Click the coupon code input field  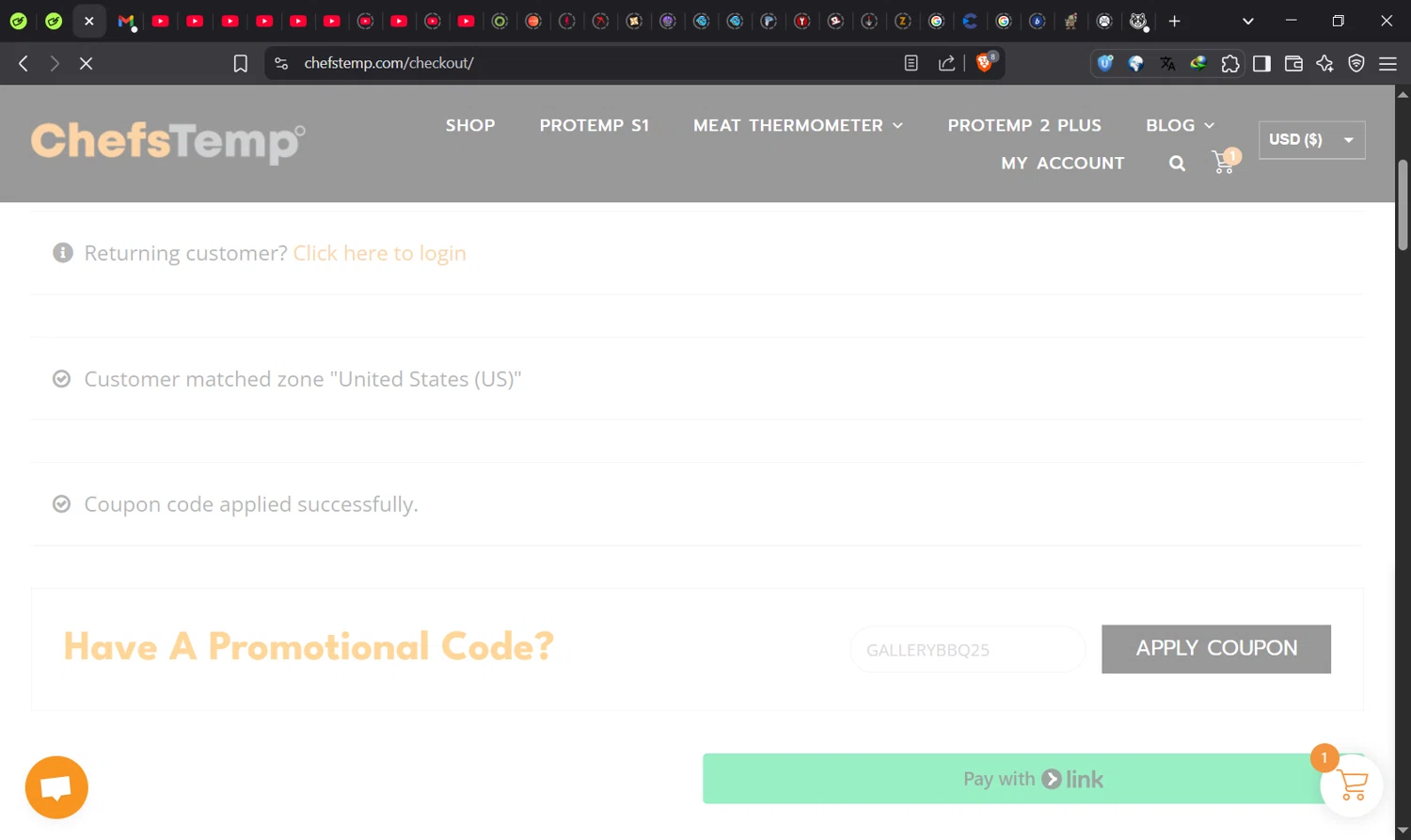(x=968, y=649)
